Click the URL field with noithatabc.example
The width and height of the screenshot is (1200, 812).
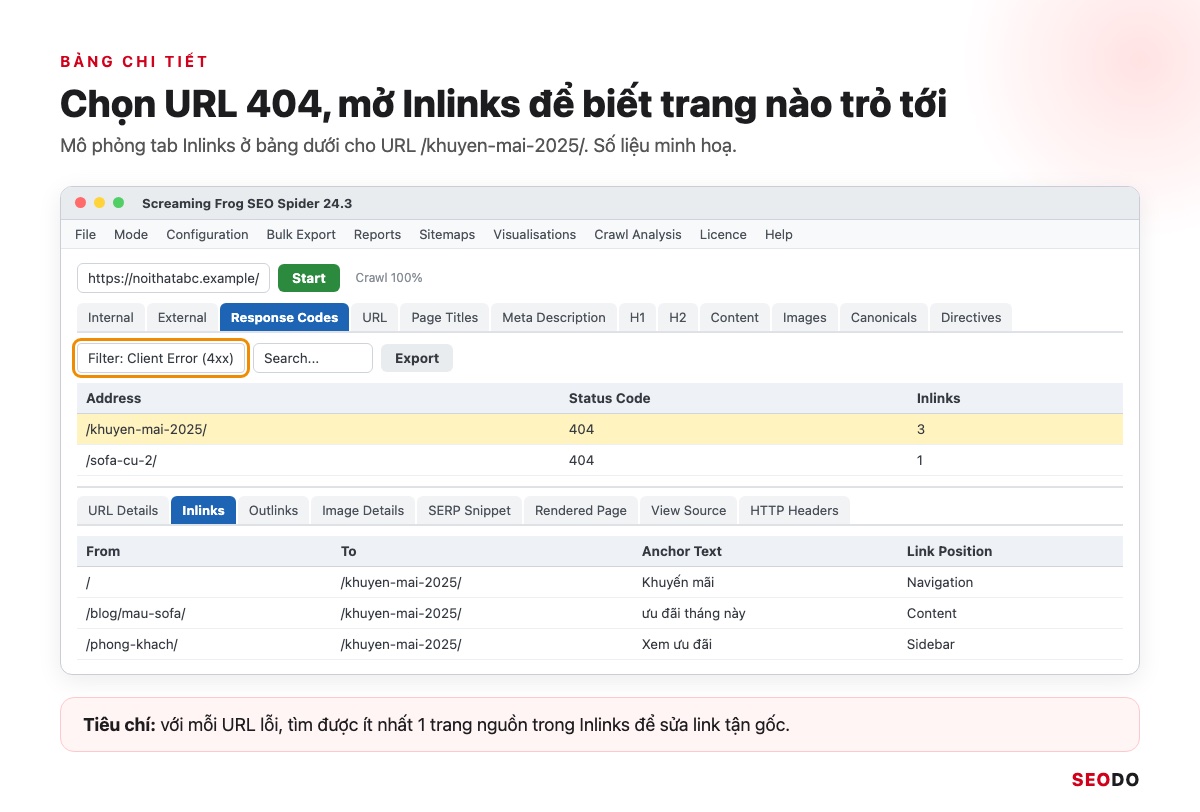(x=173, y=278)
